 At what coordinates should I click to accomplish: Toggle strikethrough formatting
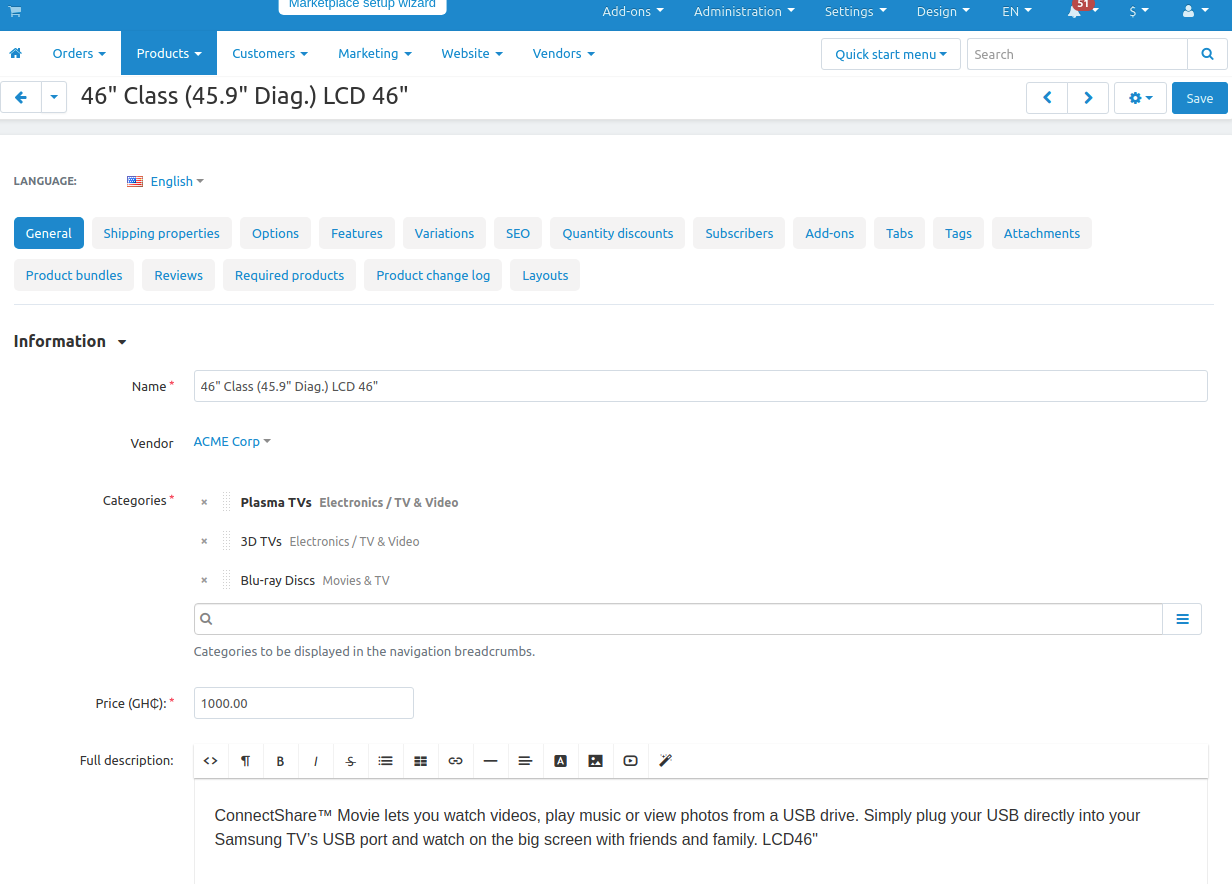pyautogui.click(x=351, y=761)
